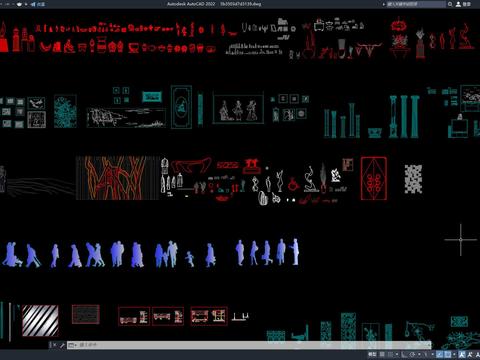Open object snap settings dropdown arrow

click(454, 354)
